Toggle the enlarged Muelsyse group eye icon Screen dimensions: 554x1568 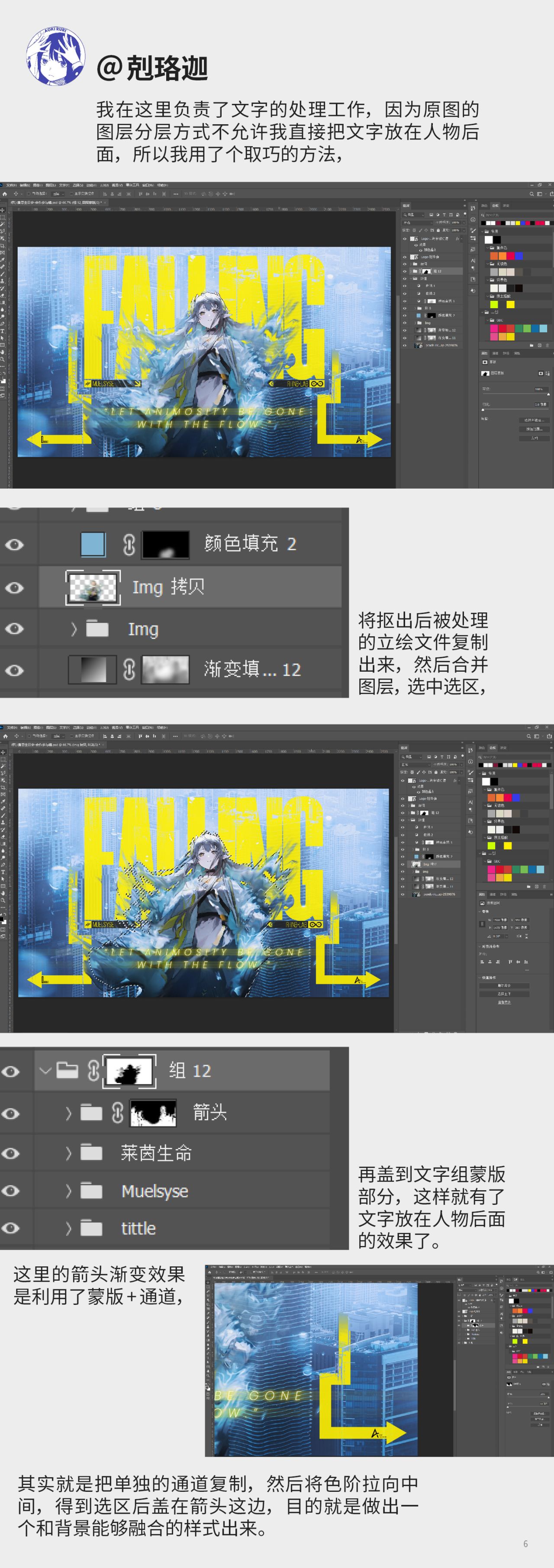pyautogui.click(x=10, y=1191)
